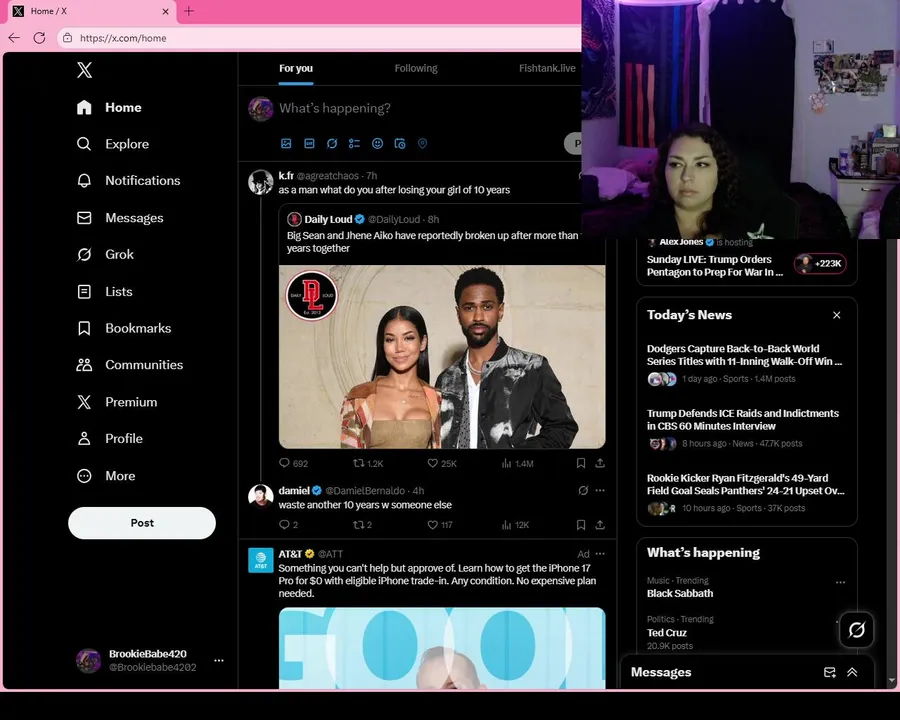The width and height of the screenshot is (900, 720).
Task: Open Lists in the sidebar
Action: (x=104, y=292)
